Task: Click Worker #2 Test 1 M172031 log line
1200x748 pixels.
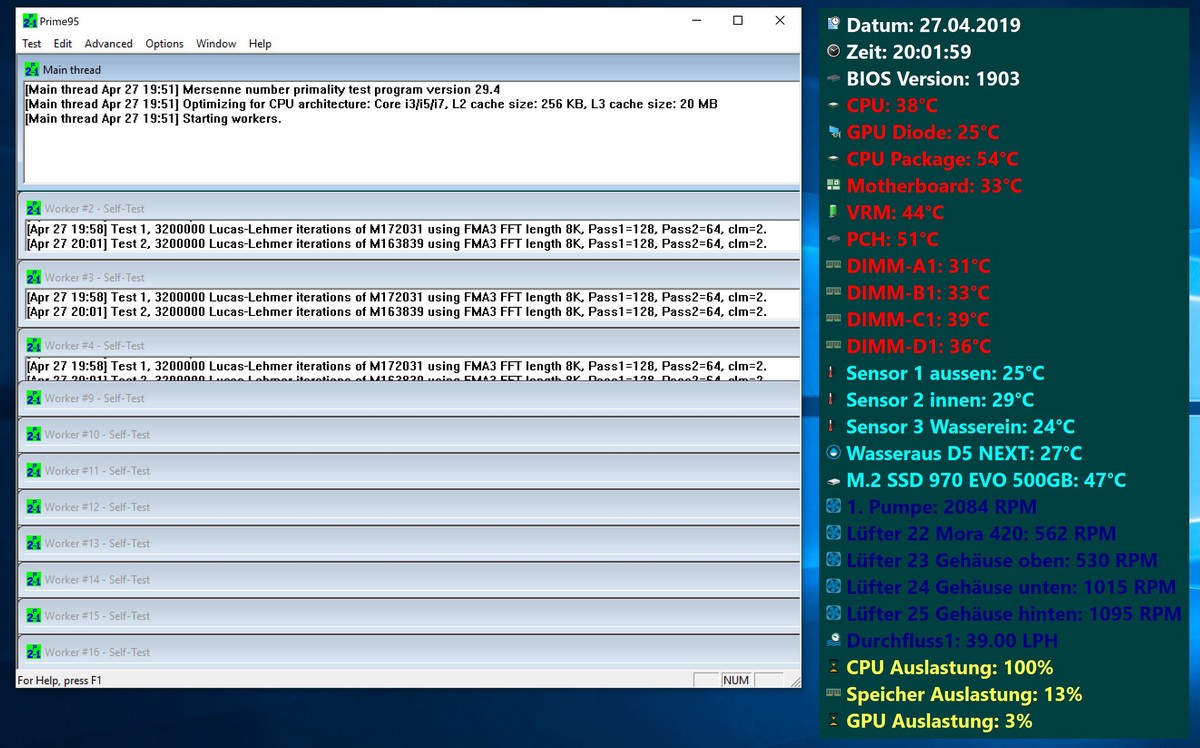Action: (x=397, y=229)
